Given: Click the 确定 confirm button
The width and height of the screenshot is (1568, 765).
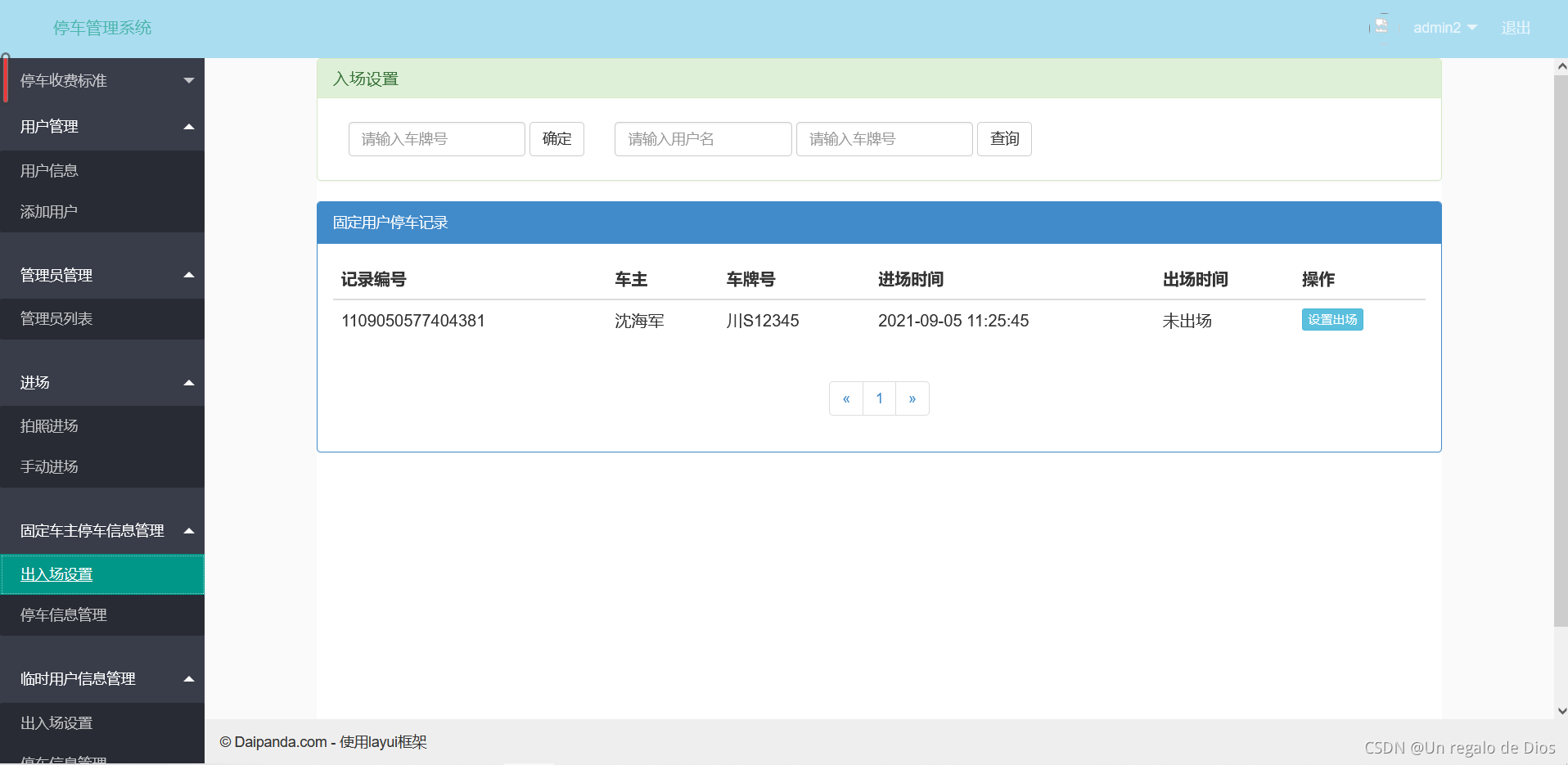Looking at the screenshot, I should pos(556,139).
